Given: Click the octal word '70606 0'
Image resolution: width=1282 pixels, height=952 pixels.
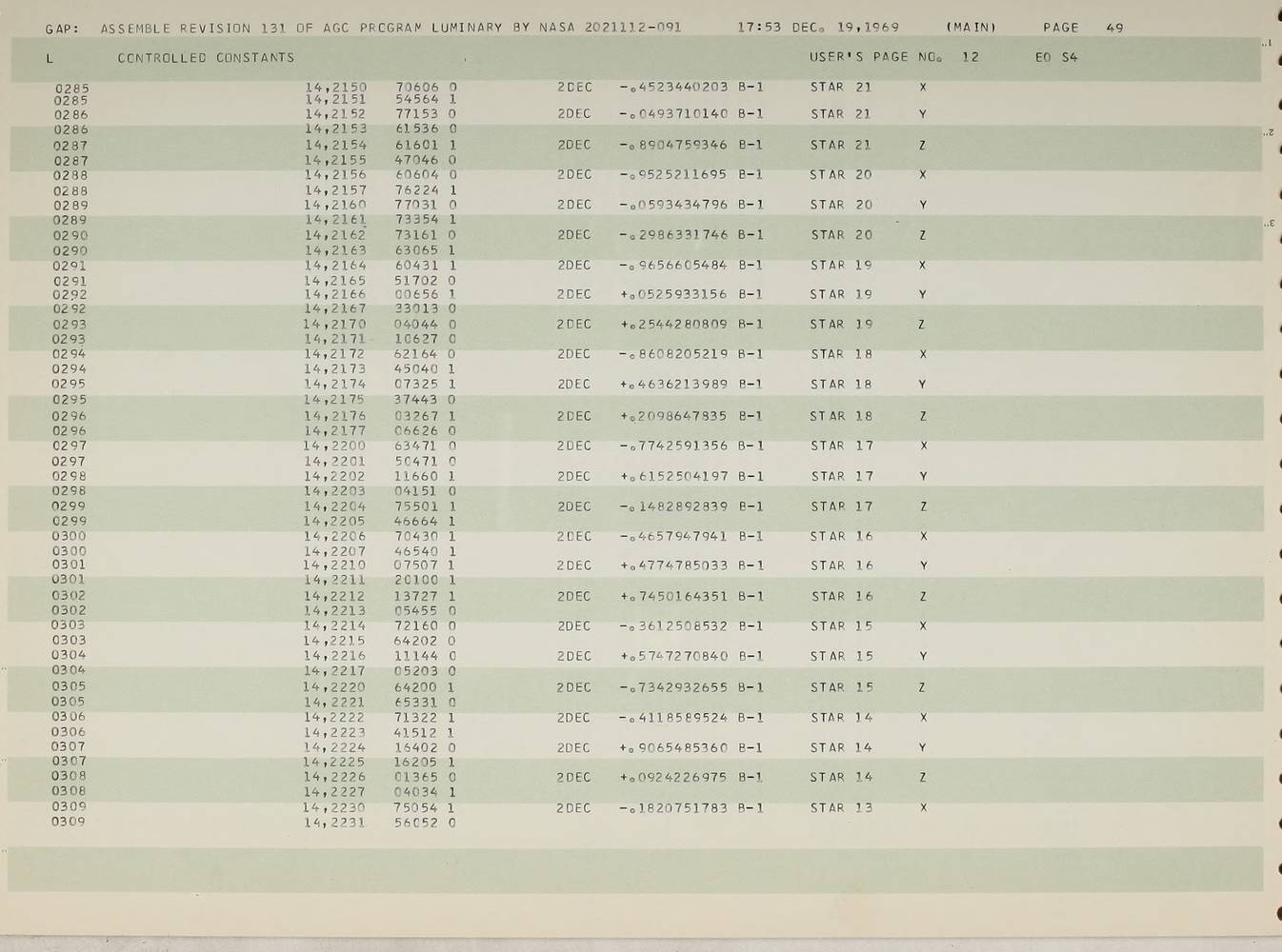Looking at the screenshot, I should tap(426, 87).
